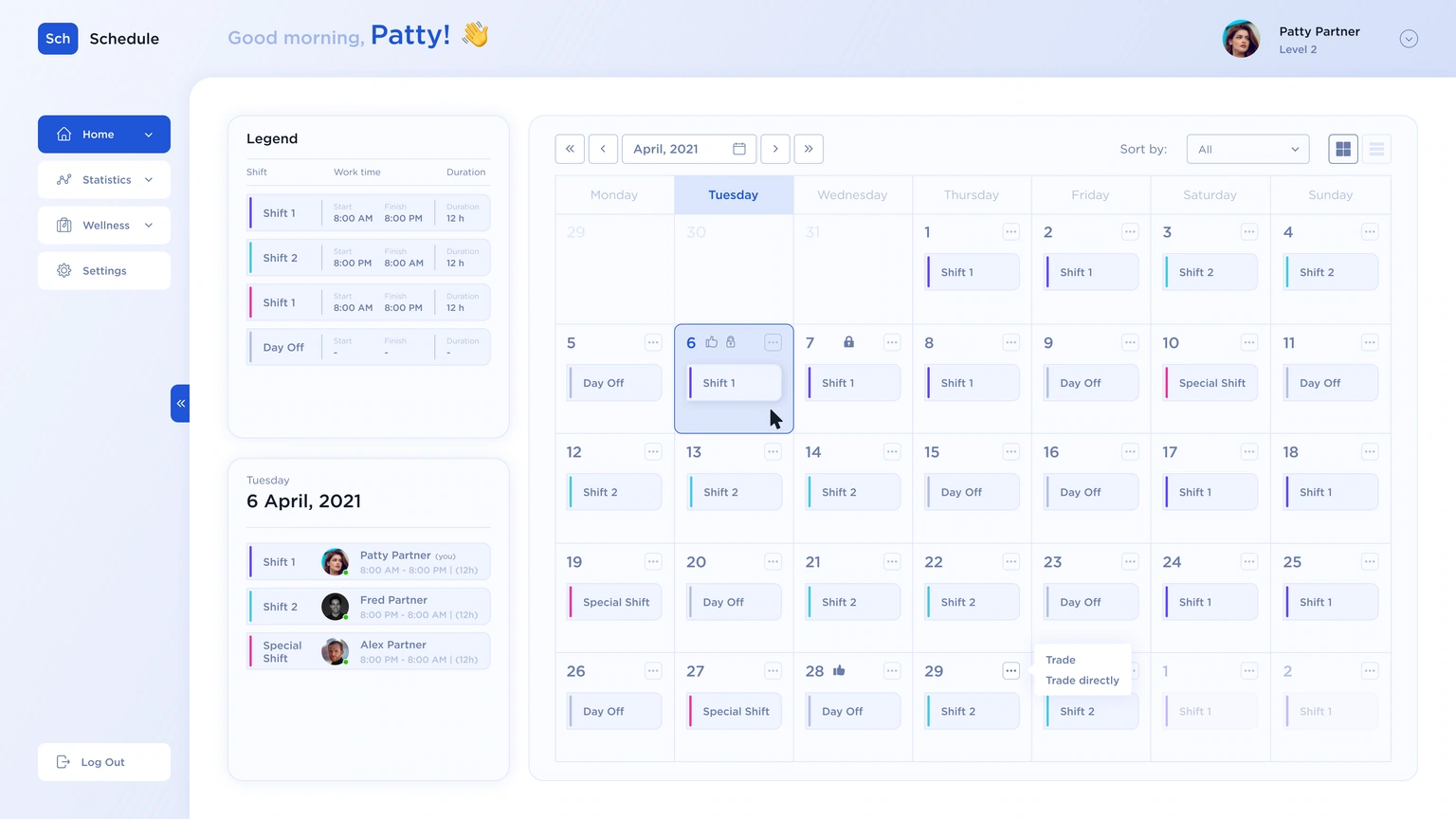Open more options for April 29
This screenshot has height=819, width=1456.
(1011, 671)
